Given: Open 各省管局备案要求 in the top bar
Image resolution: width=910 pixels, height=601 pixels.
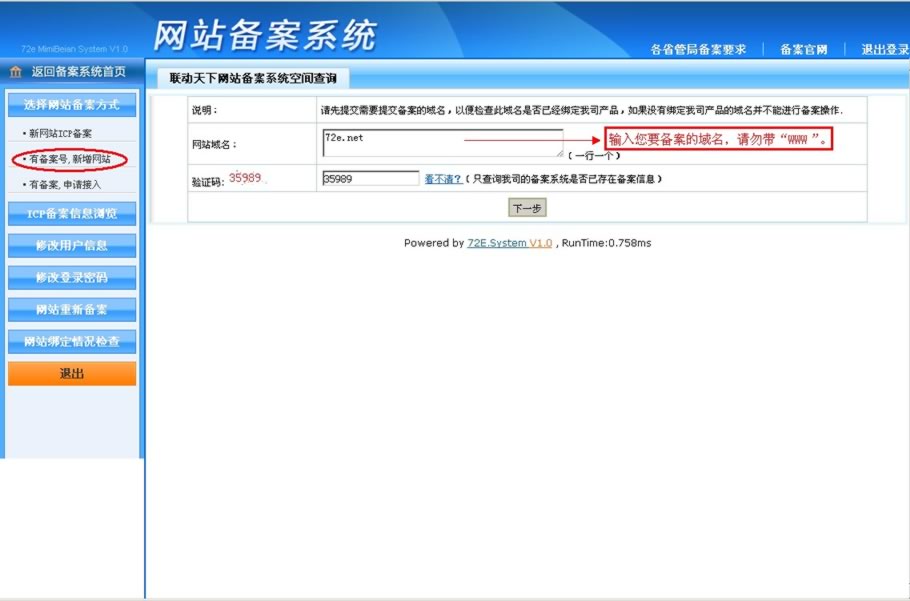Looking at the screenshot, I should tap(697, 50).
